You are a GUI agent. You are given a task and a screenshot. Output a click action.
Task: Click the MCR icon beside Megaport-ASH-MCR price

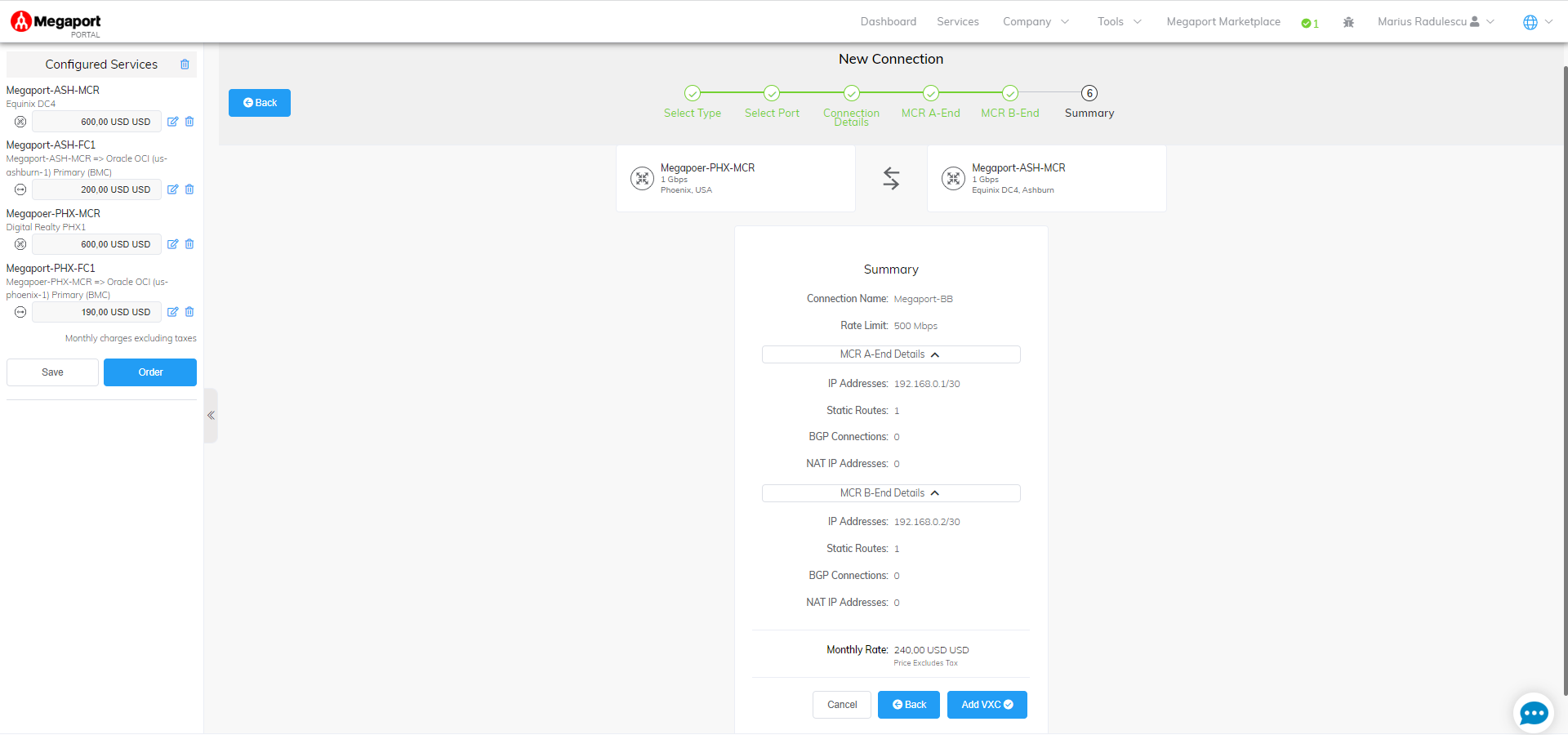tap(20, 122)
